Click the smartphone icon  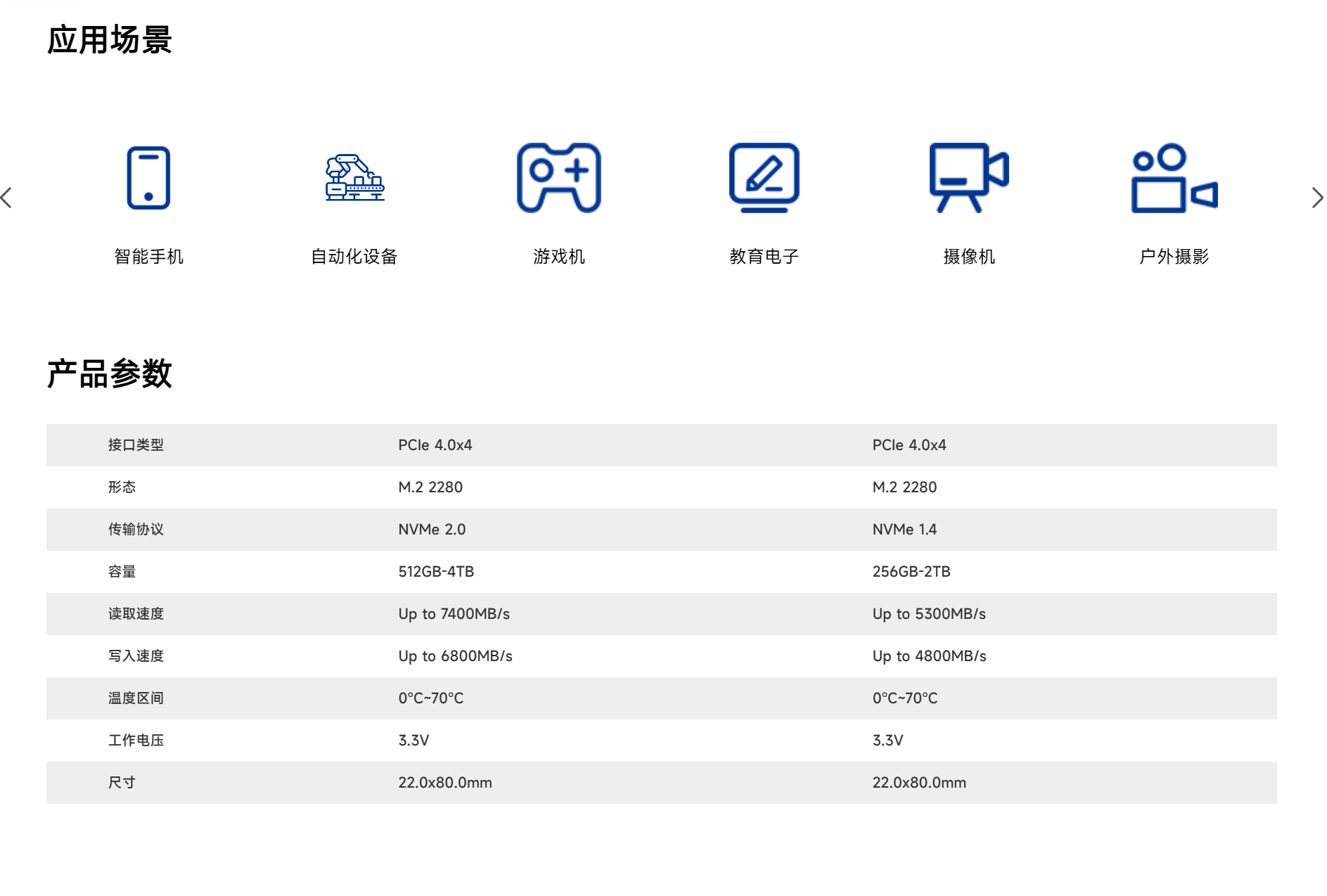[x=148, y=178]
